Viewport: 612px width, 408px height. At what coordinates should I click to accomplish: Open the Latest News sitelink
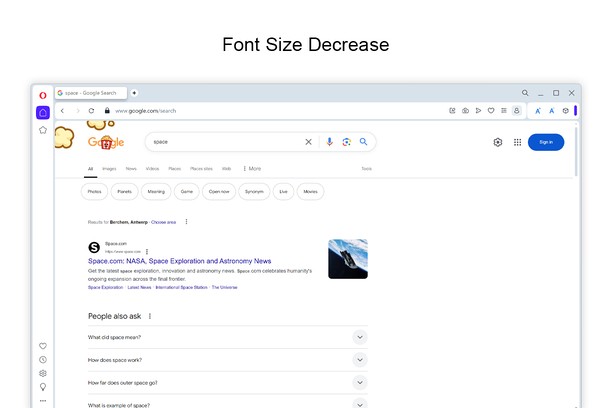(139, 287)
